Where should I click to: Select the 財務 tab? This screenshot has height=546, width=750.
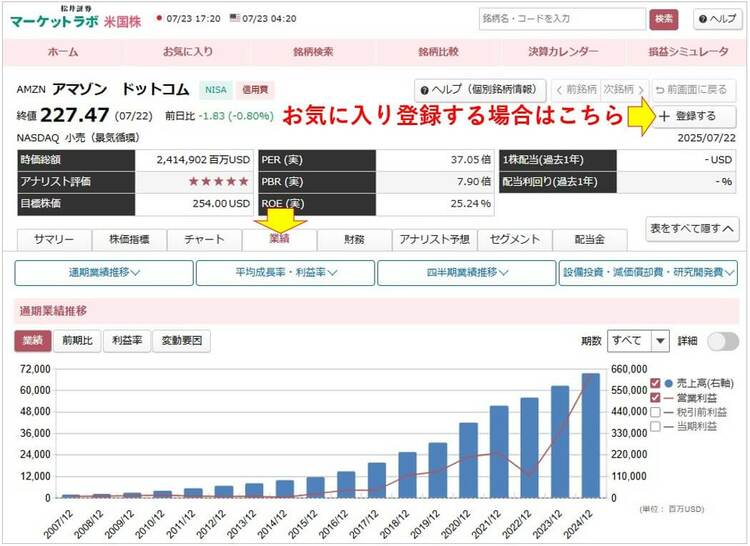(x=354, y=240)
